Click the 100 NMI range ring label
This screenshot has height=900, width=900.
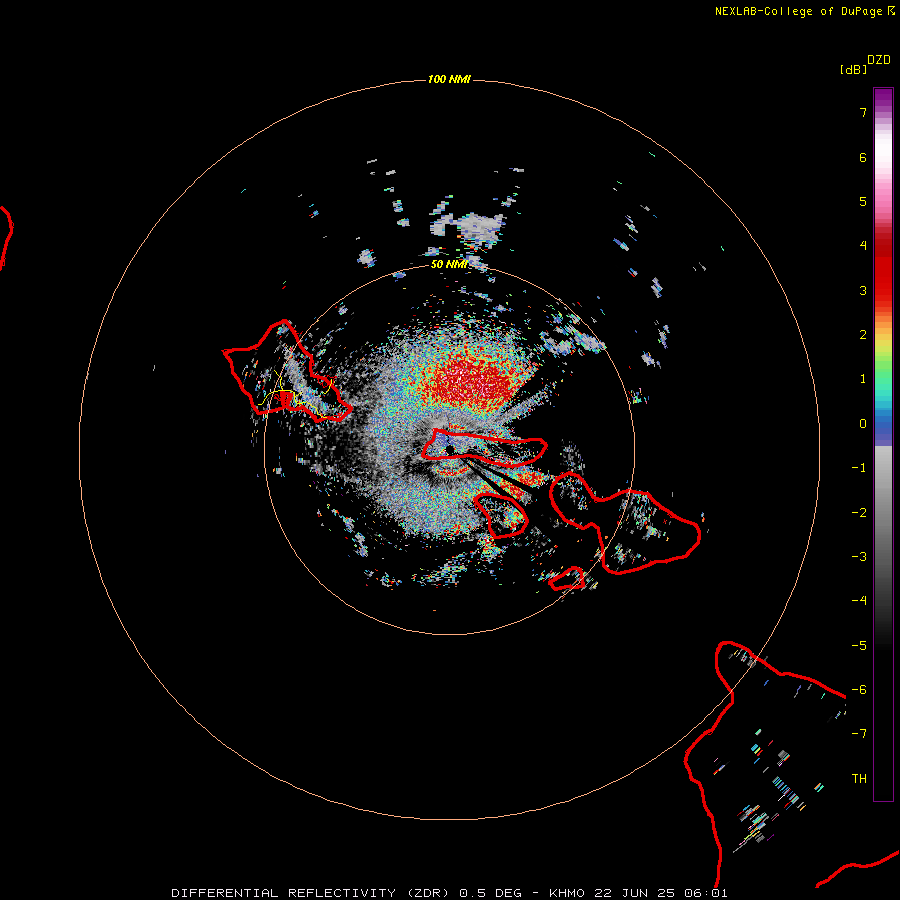tap(449, 79)
